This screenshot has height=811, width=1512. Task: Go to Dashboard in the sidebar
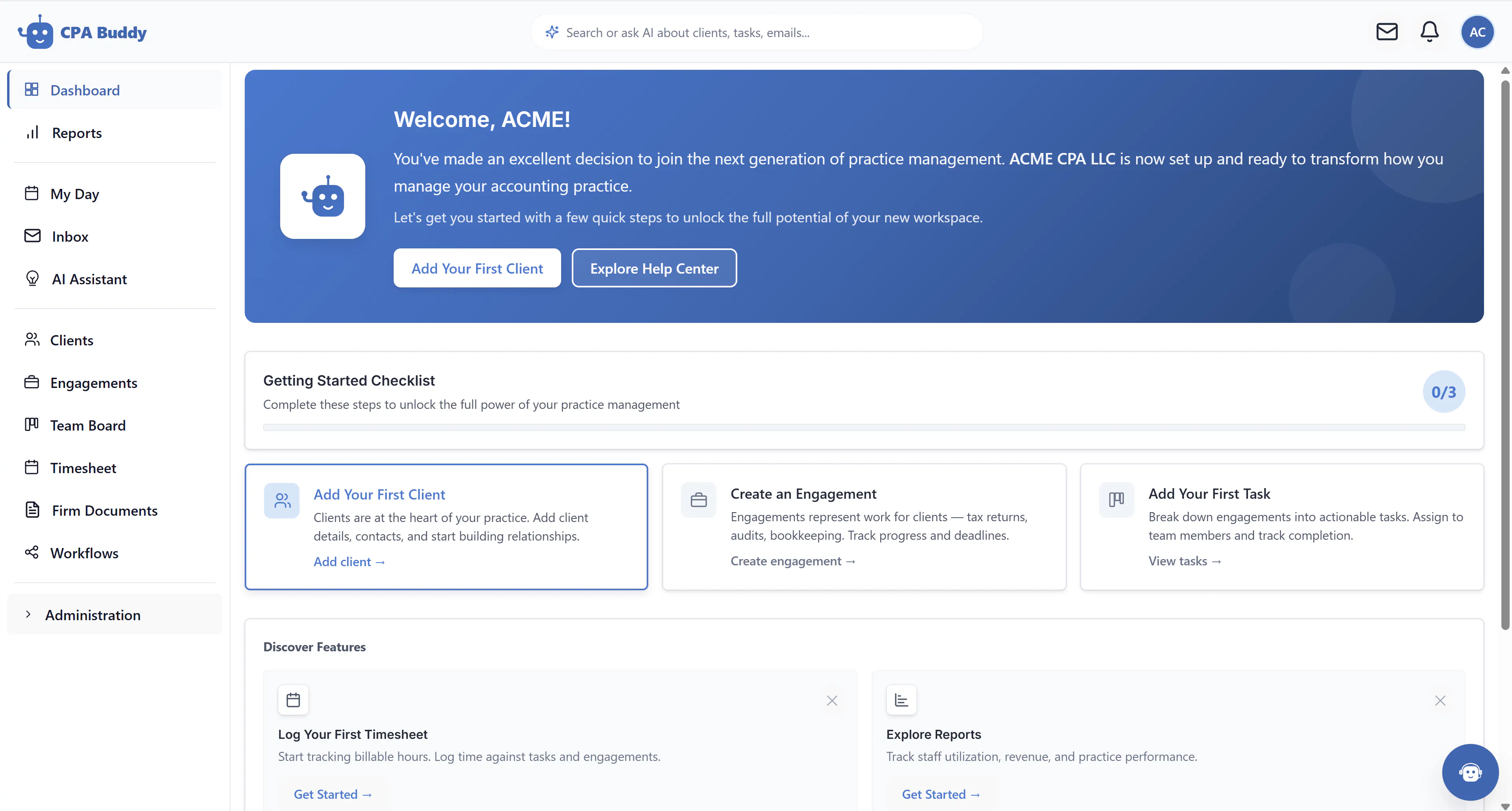pos(115,90)
